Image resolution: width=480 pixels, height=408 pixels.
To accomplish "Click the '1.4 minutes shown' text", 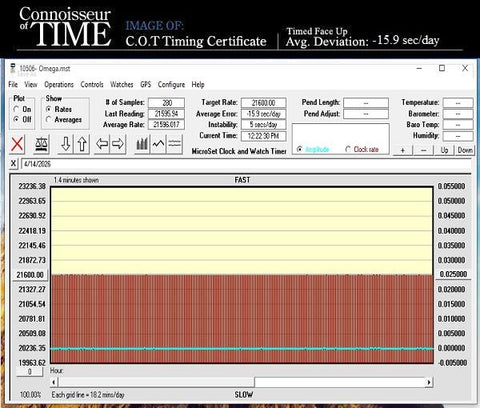I will 76,180.
